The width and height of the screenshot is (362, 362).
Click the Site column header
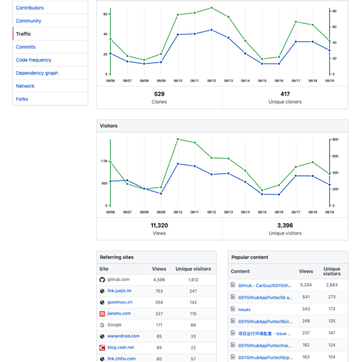104,269
